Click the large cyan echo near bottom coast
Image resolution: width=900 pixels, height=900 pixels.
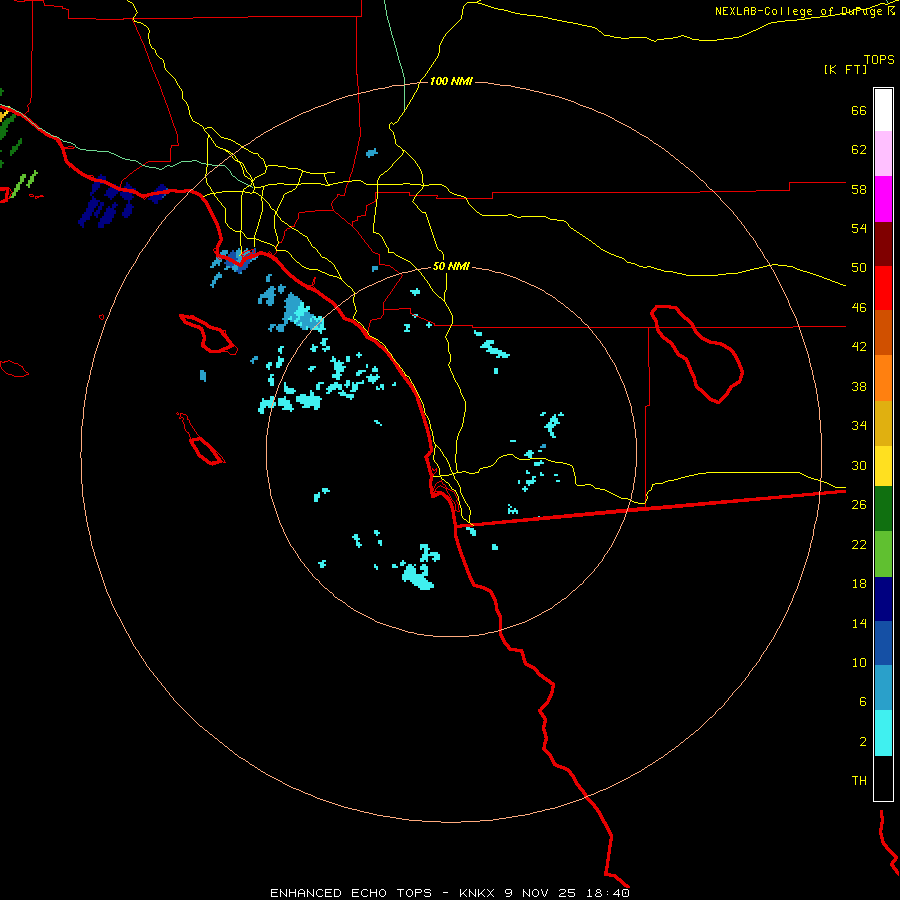coord(418,576)
